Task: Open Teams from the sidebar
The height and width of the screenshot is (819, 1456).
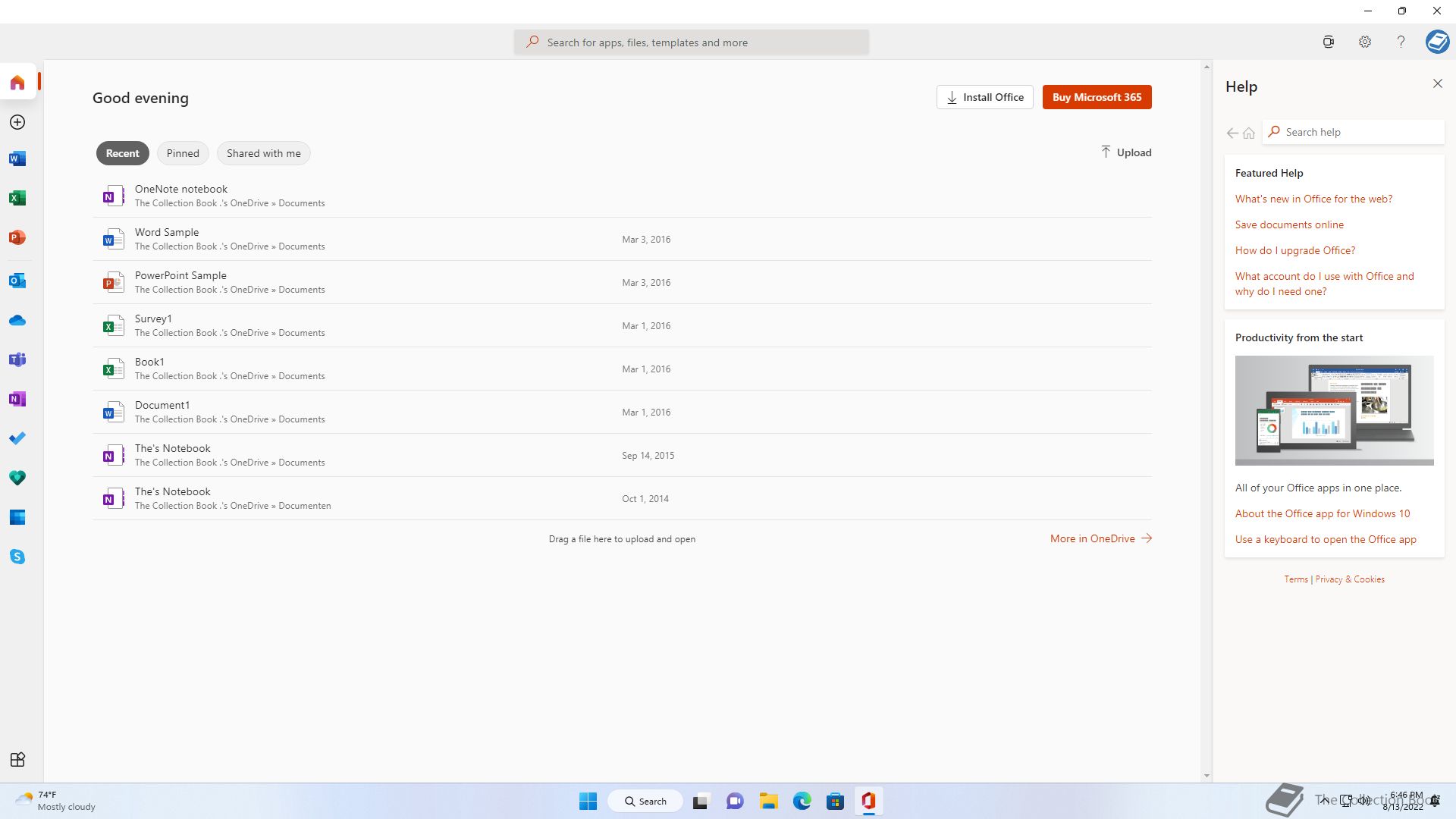Action: [x=17, y=359]
